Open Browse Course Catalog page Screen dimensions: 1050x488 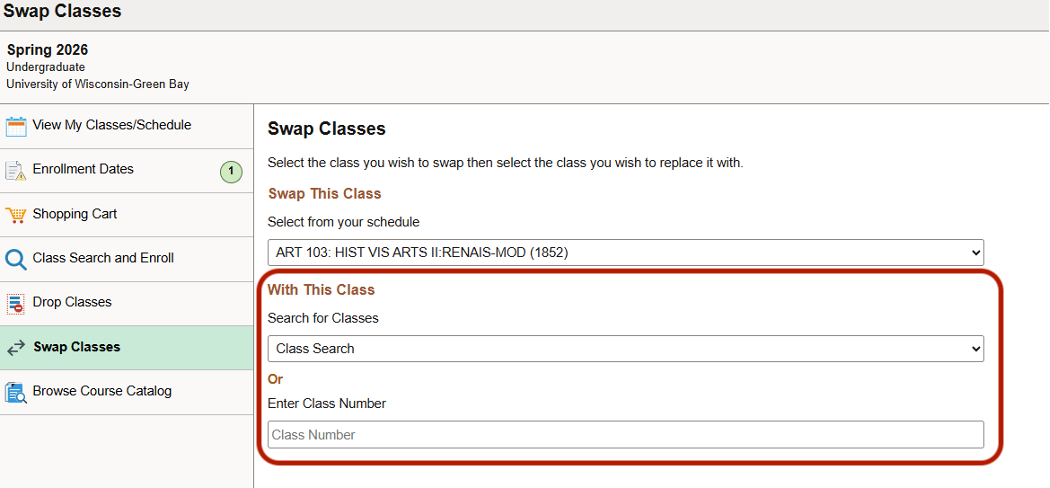102,391
